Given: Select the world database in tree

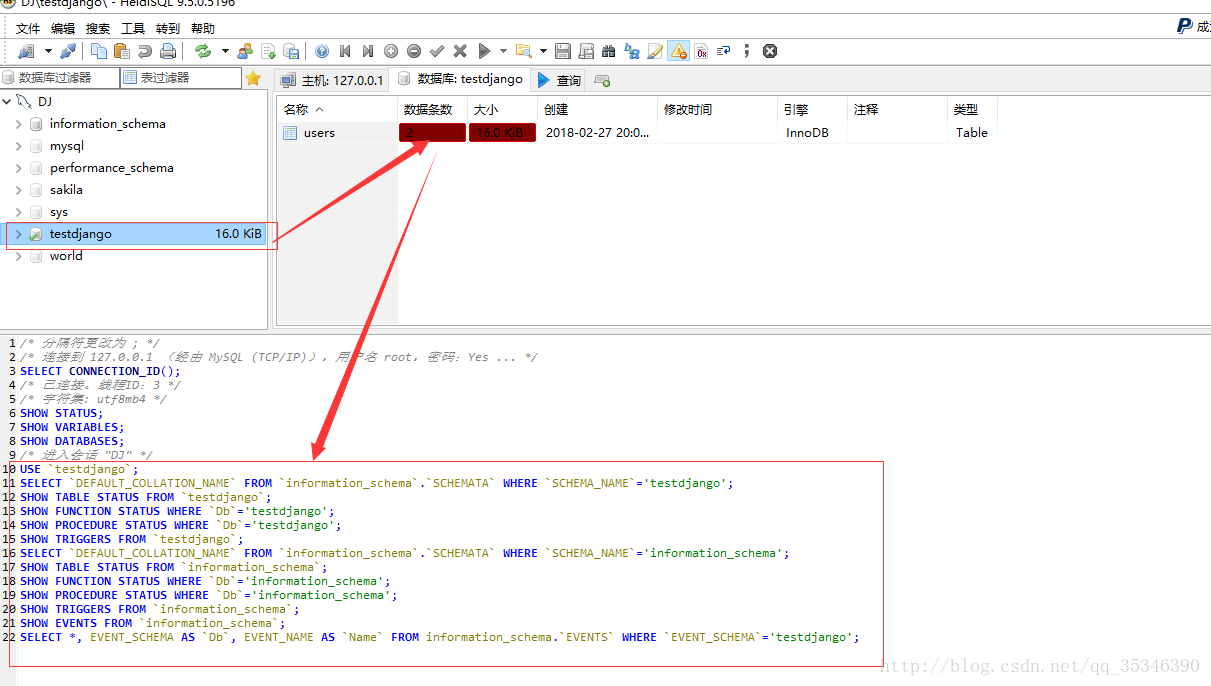Looking at the screenshot, I should tap(66, 256).
